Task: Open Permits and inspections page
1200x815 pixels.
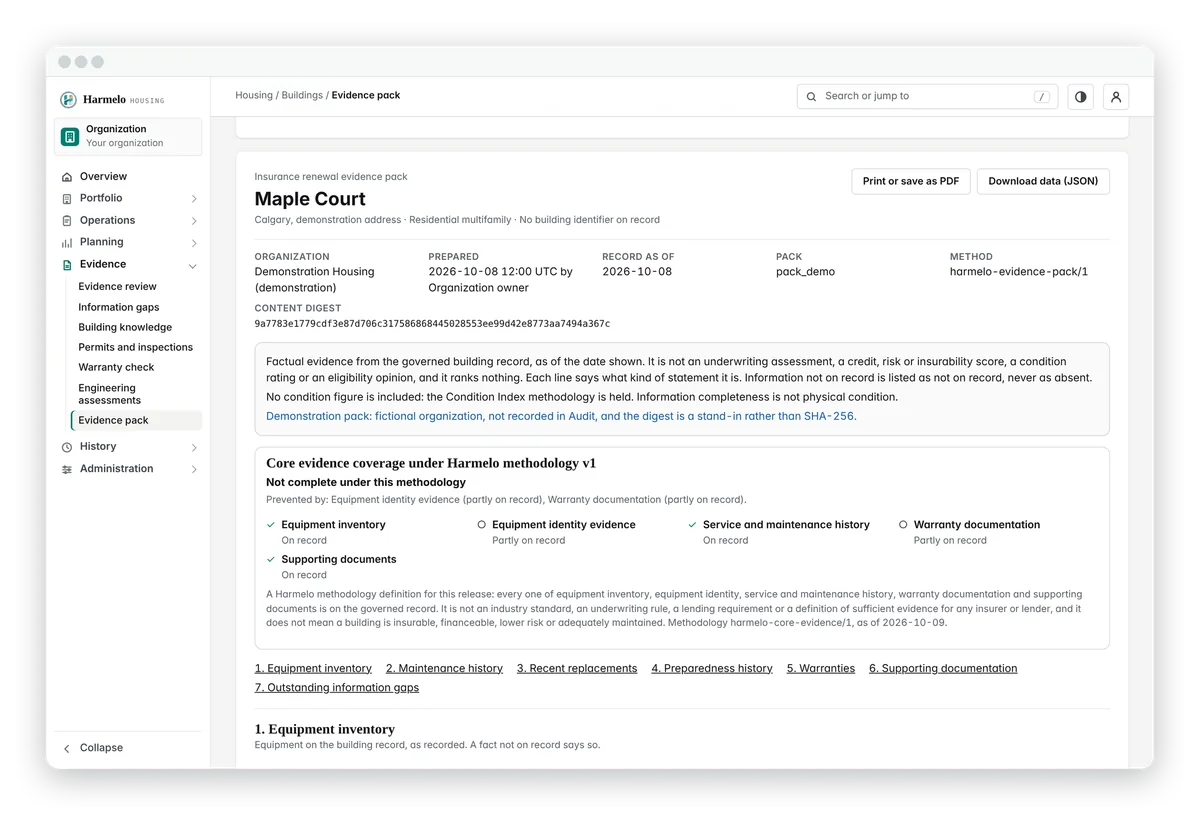Action: (136, 347)
